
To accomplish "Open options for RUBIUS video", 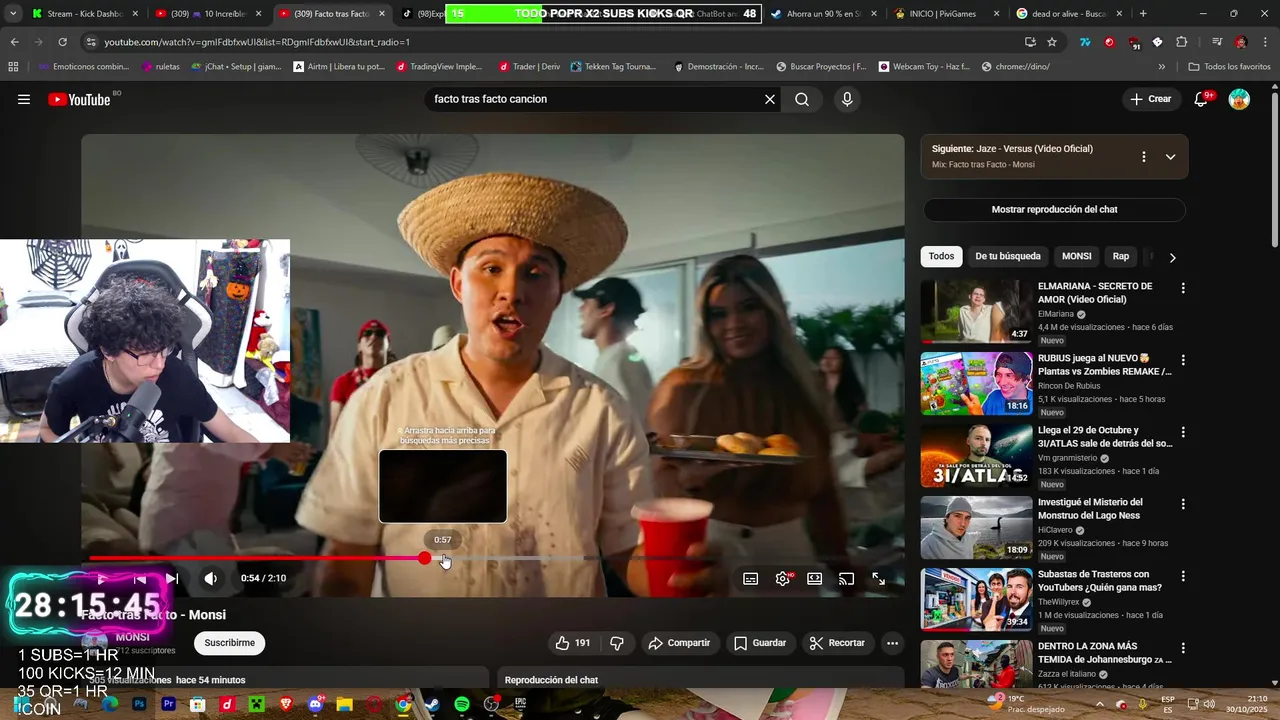I will coord(1183,360).
